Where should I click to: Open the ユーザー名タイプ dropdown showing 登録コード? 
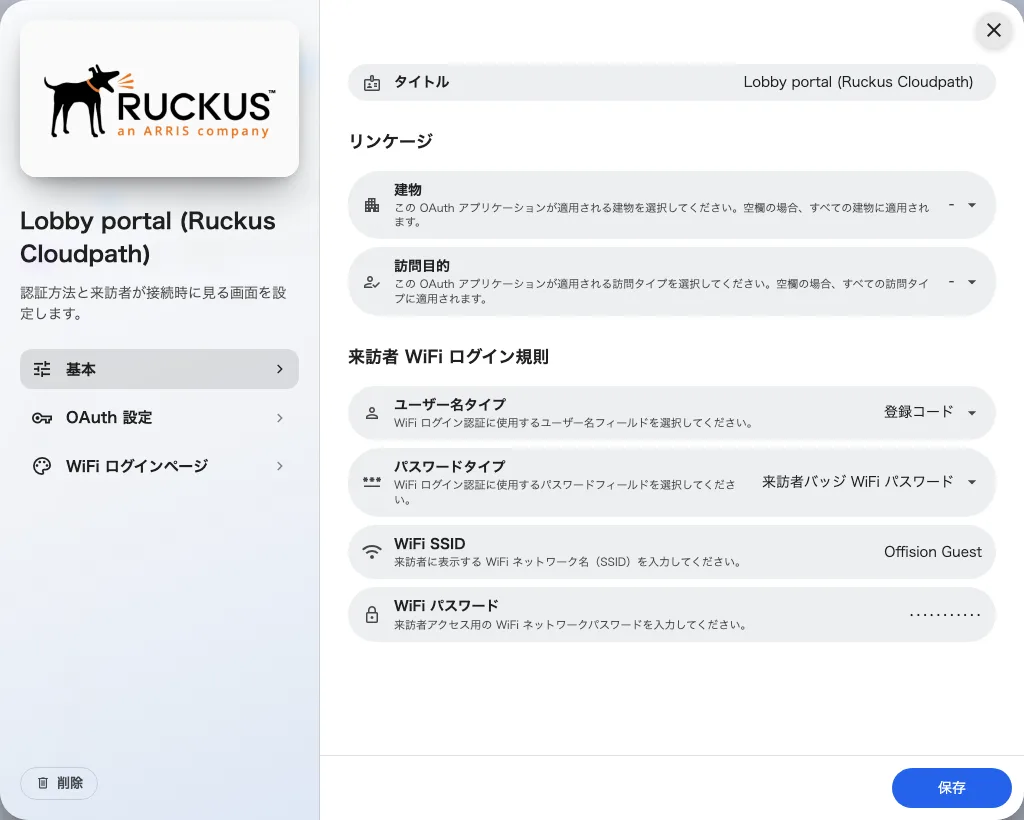930,412
